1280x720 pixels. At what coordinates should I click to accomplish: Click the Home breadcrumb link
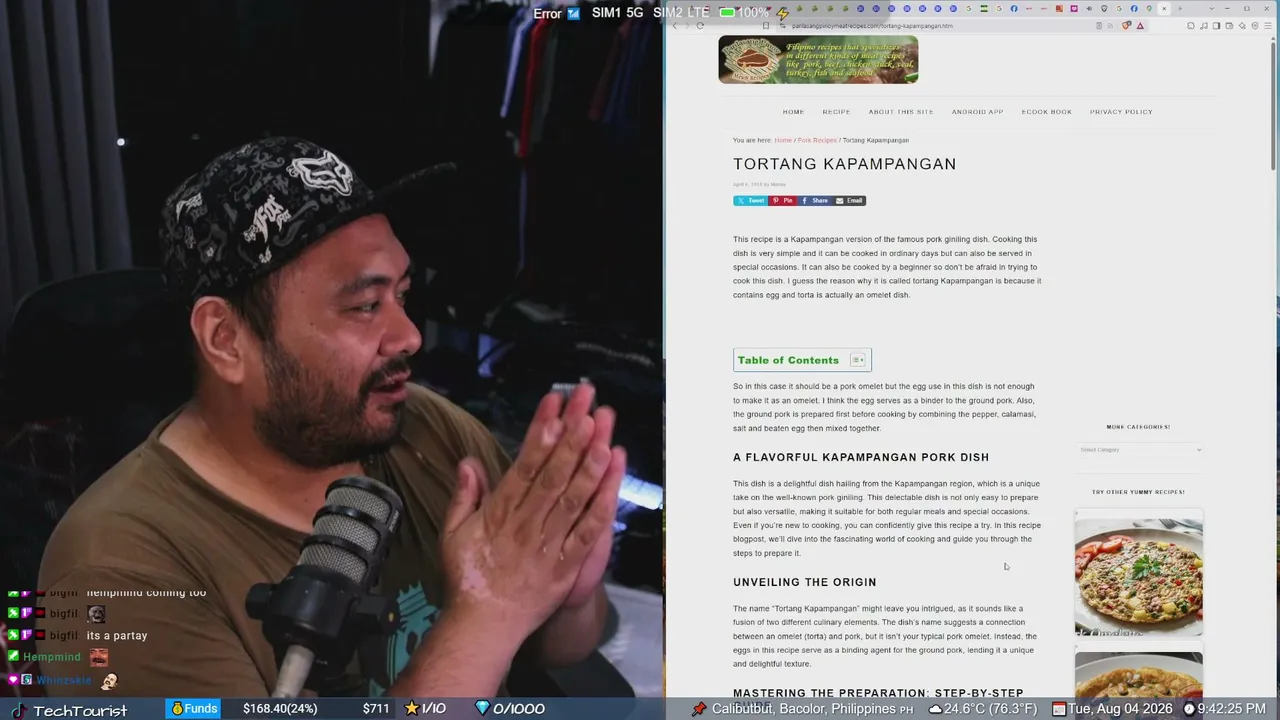pyautogui.click(x=783, y=140)
